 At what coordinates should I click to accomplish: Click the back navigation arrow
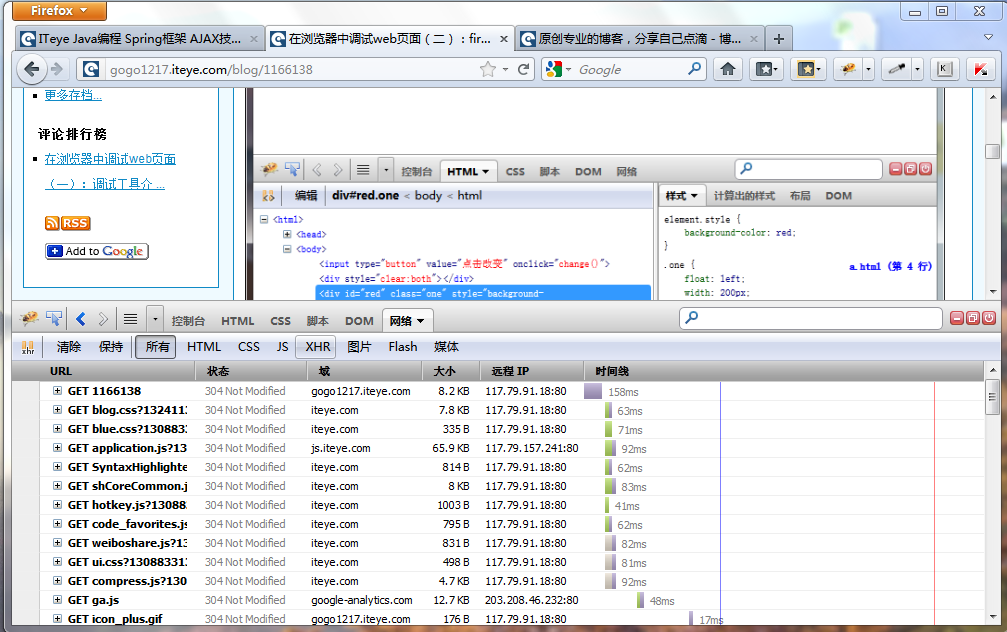click(x=33, y=68)
